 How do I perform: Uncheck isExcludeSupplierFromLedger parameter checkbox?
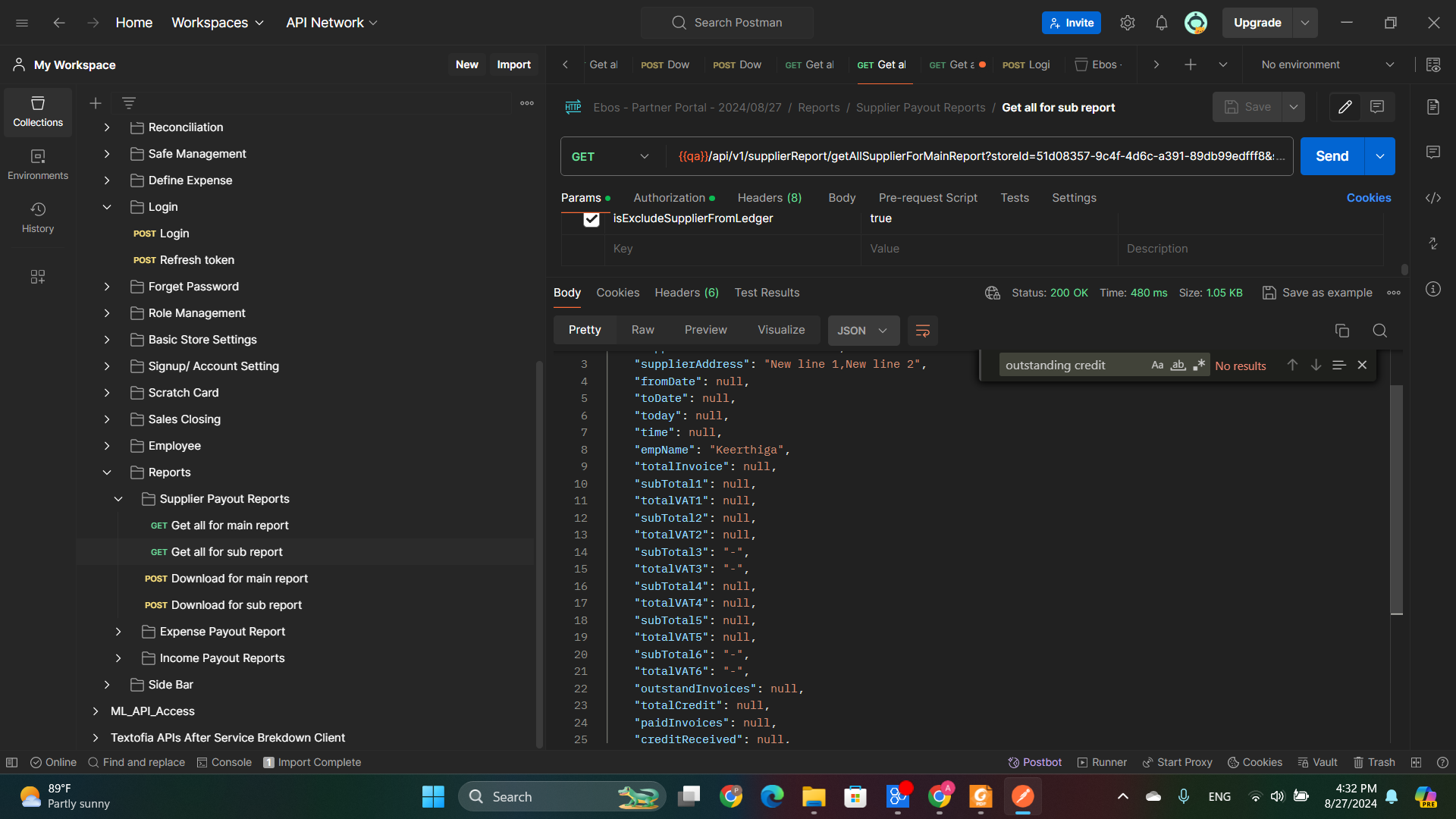591,219
